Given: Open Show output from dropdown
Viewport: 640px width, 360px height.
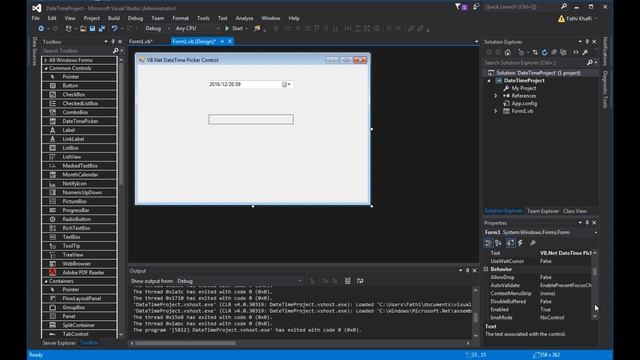Looking at the screenshot, I should [x=240, y=281].
